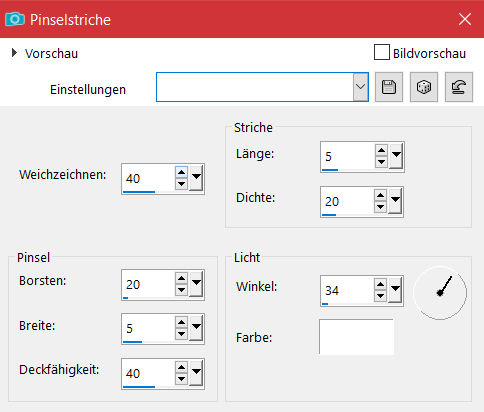Decrease the Länge value
Viewport: 484px width, 412px height.
point(381,162)
